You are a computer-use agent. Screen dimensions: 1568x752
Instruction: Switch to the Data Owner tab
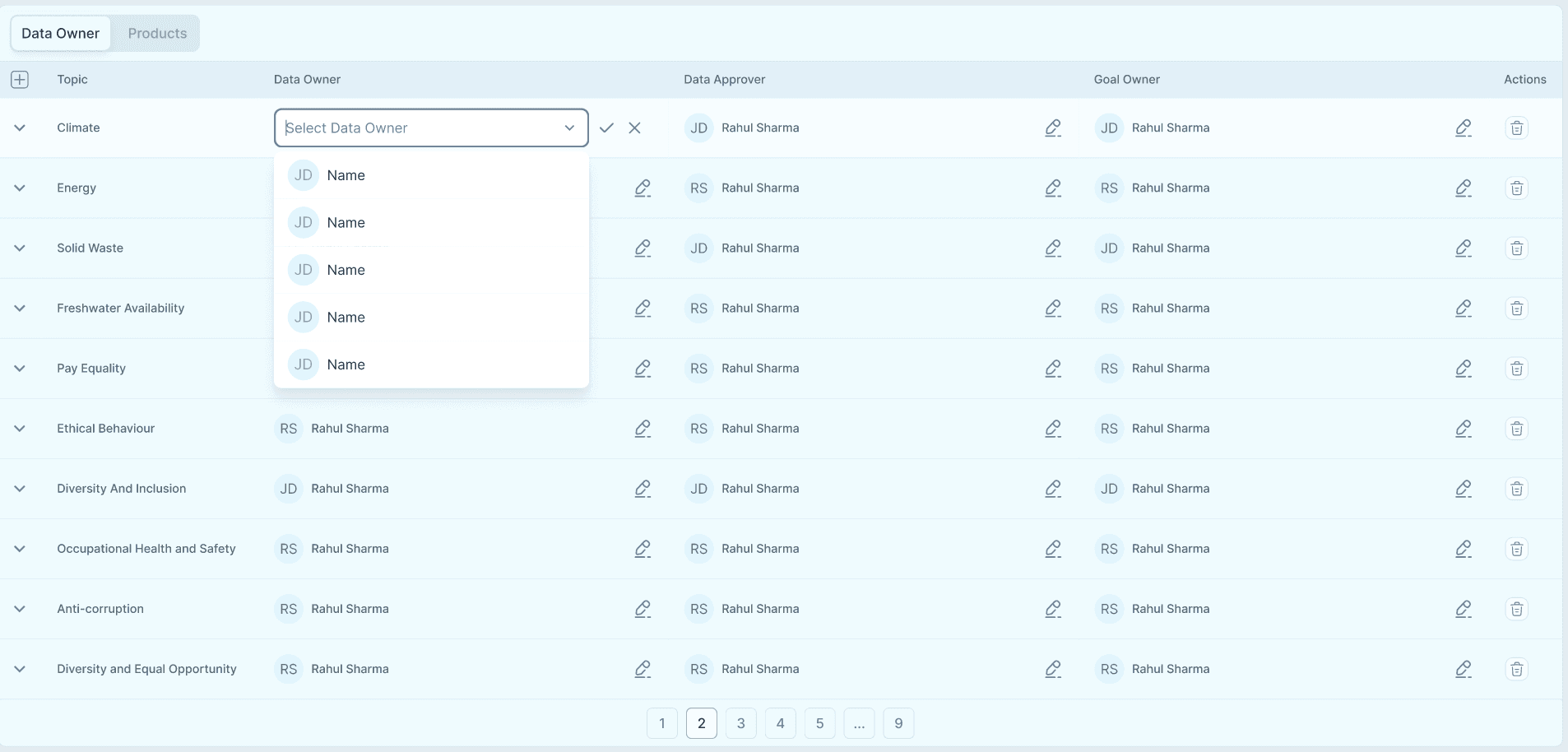point(60,33)
